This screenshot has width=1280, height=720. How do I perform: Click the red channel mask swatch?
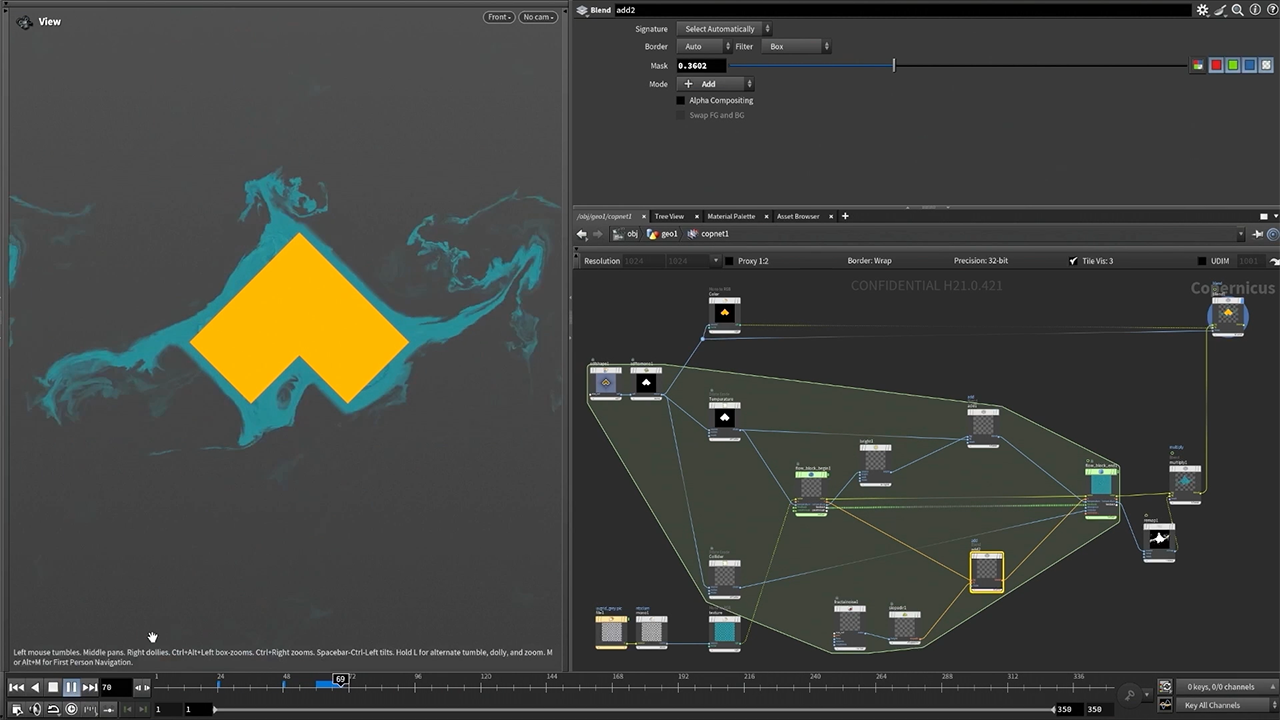1216,66
